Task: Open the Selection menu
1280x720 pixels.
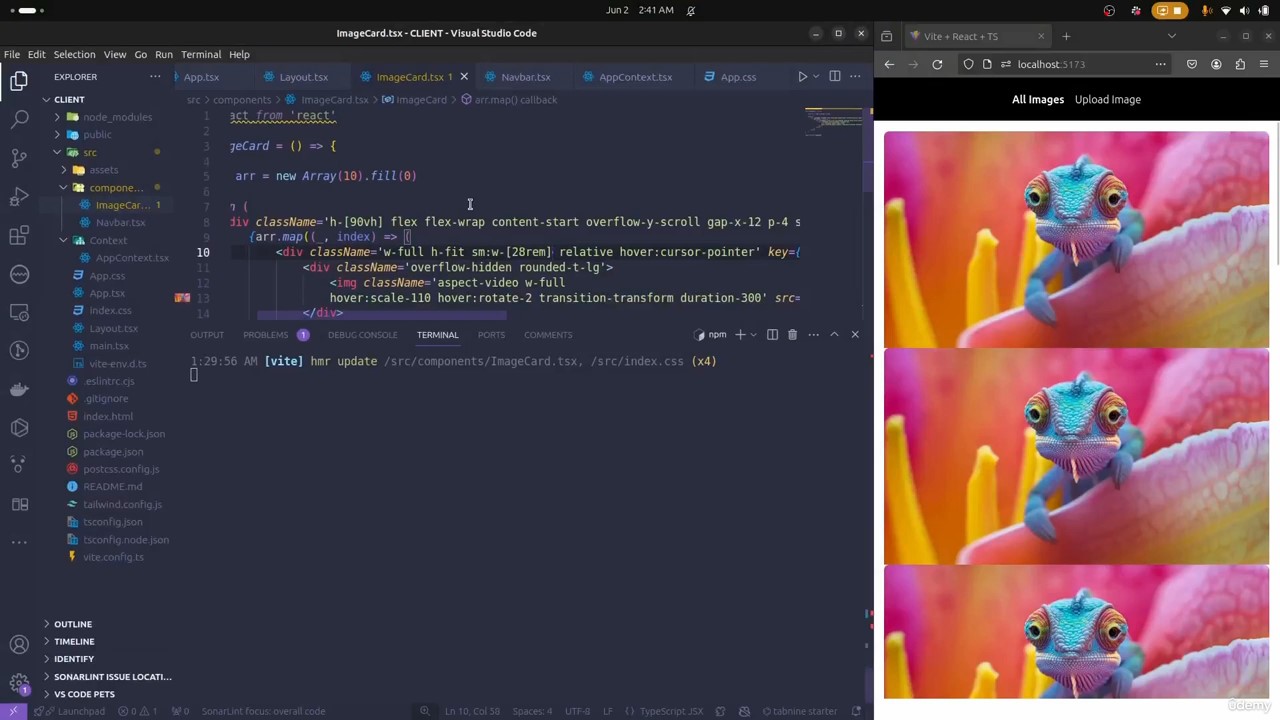Action: pos(74,55)
